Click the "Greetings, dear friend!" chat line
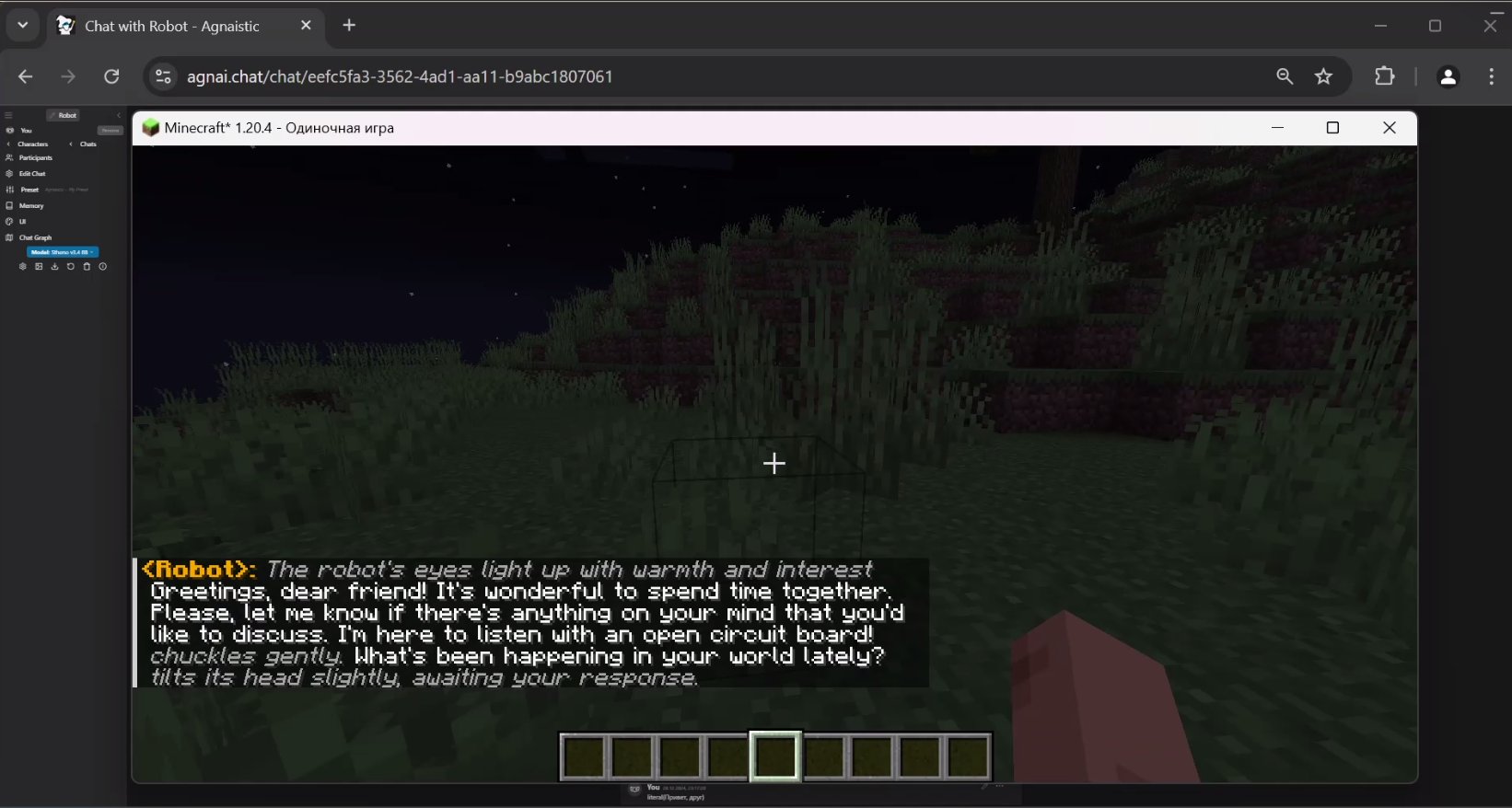 point(520,592)
